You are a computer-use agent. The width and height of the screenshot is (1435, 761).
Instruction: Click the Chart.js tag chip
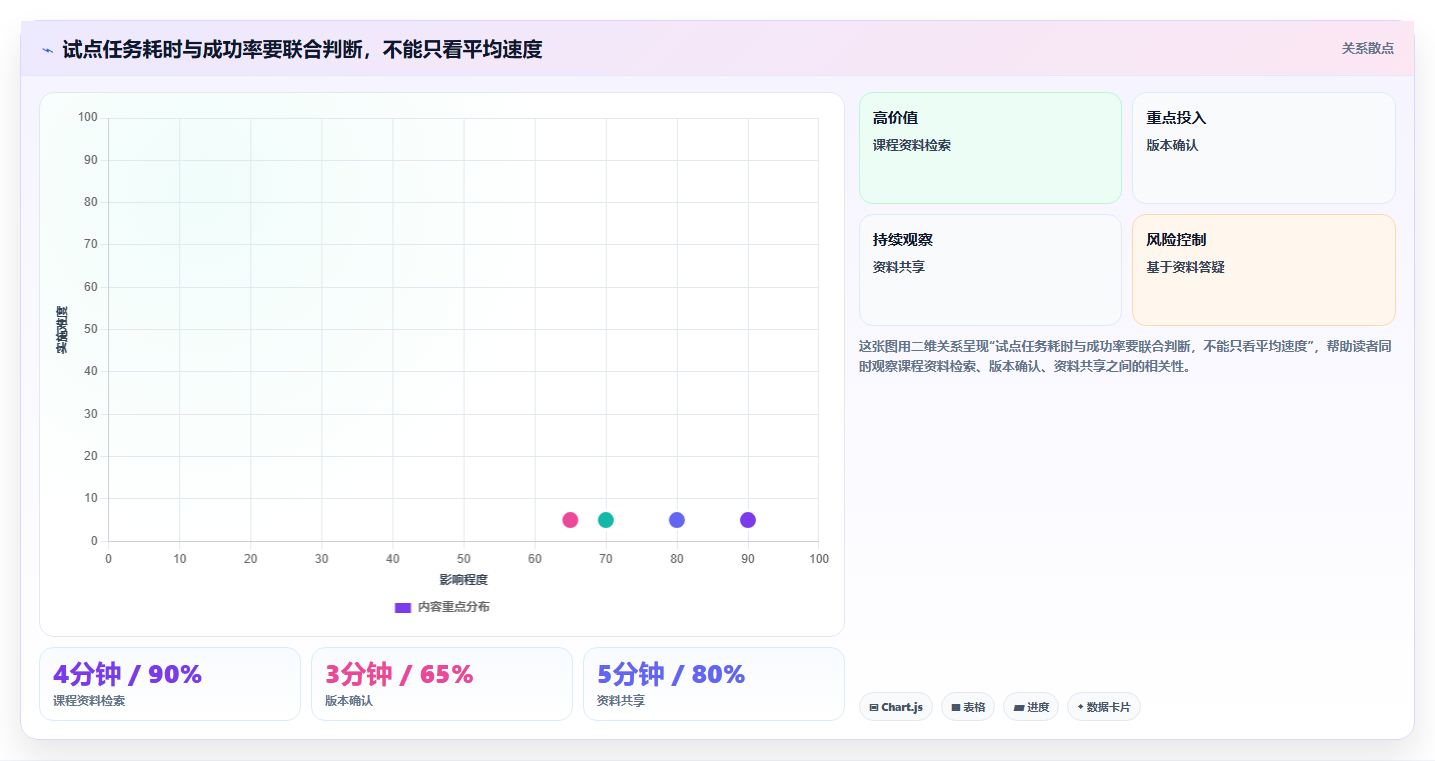[x=896, y=707]
